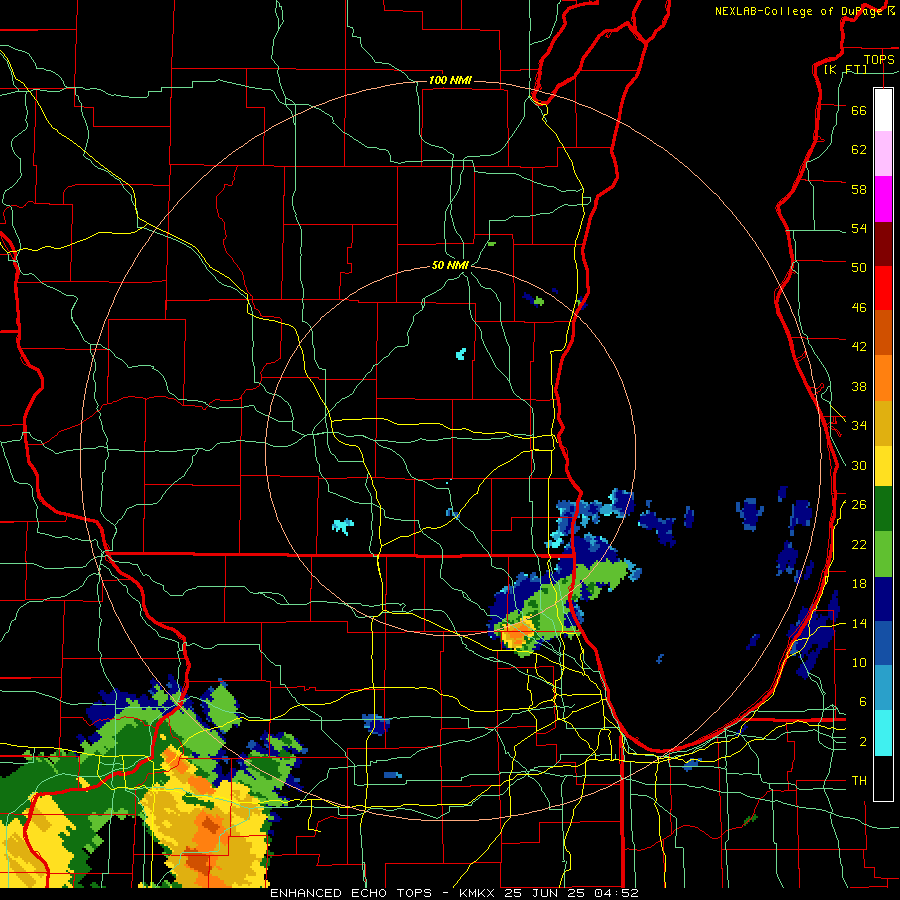Click the TH threshold label in legend
Screen dimensions: 900x900
859,781
